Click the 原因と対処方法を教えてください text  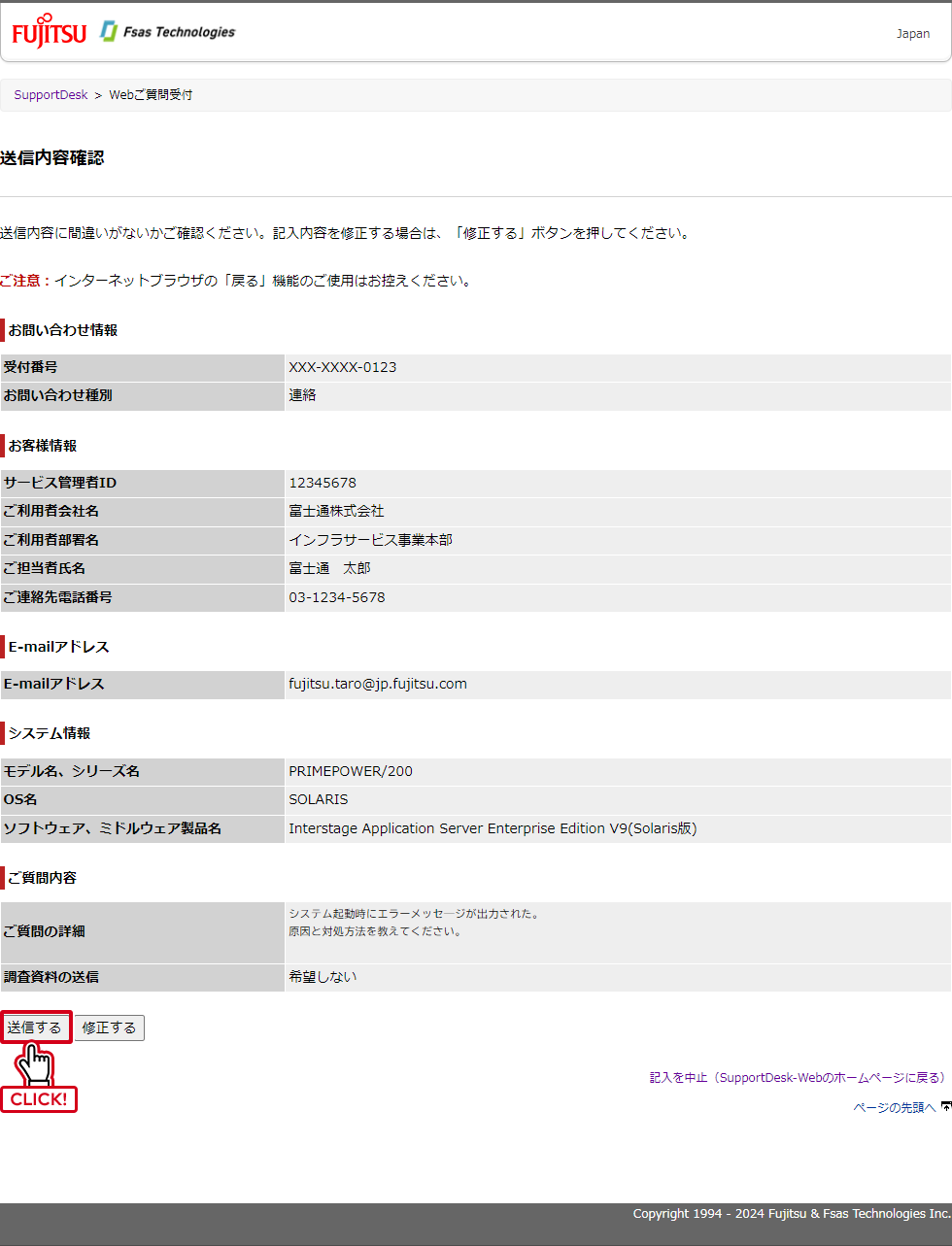coord(376,931)
